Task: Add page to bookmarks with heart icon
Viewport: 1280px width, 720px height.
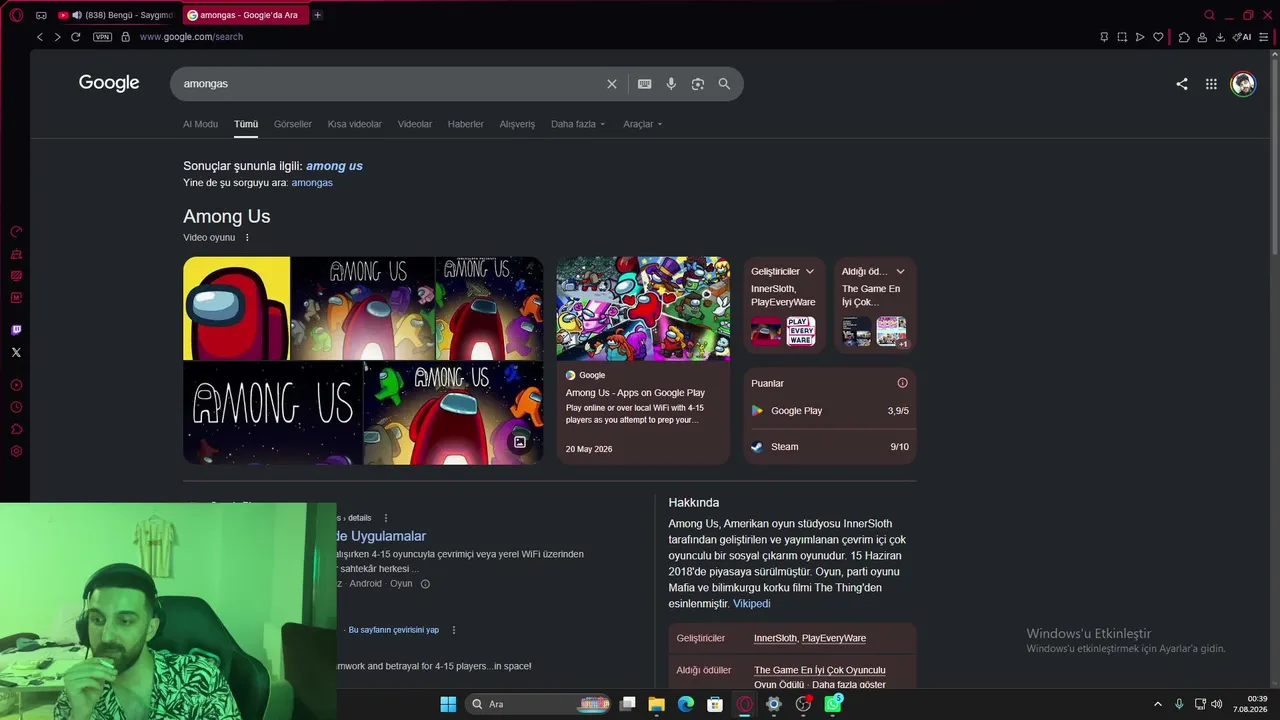Action: click(1158, 37)
